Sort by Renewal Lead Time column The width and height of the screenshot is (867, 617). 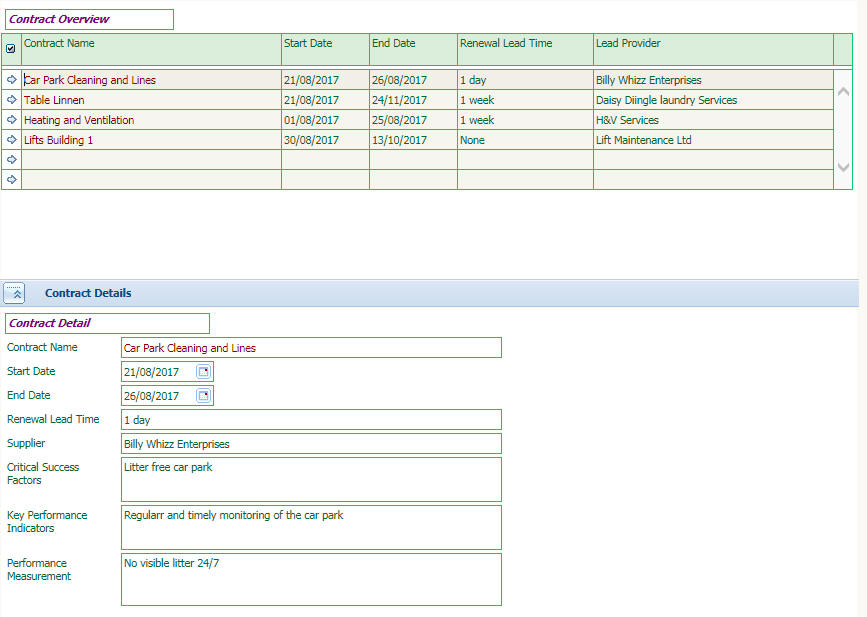(x=505, y=44)
